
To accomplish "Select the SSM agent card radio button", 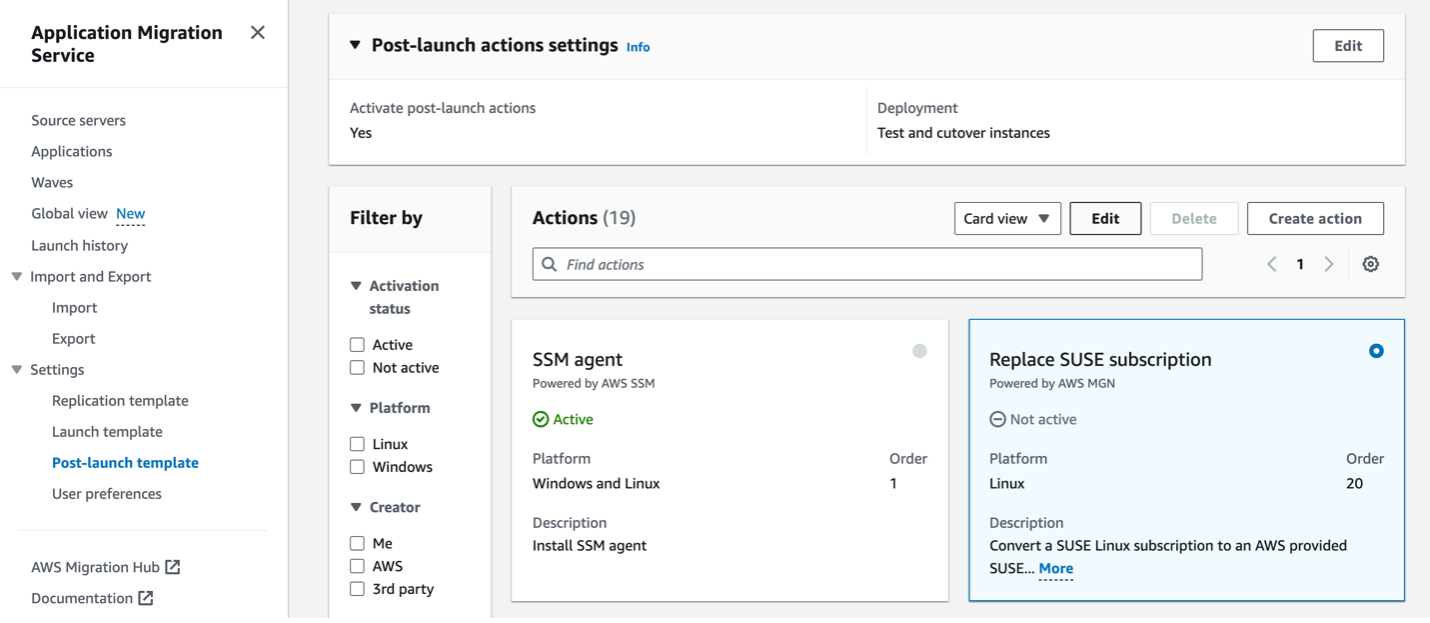I will click(x=919, y=351).
